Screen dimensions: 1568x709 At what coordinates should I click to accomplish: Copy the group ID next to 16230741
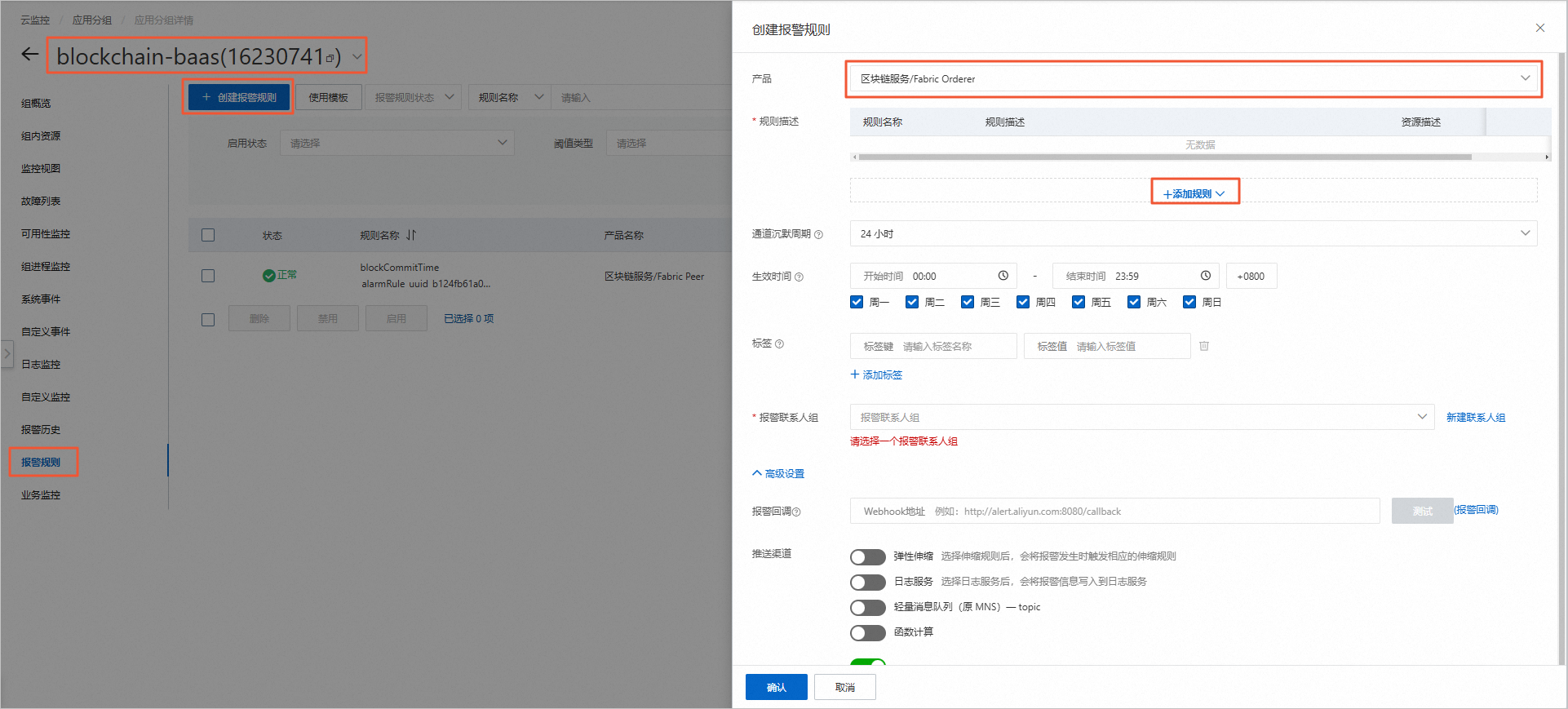click(330, 58)
